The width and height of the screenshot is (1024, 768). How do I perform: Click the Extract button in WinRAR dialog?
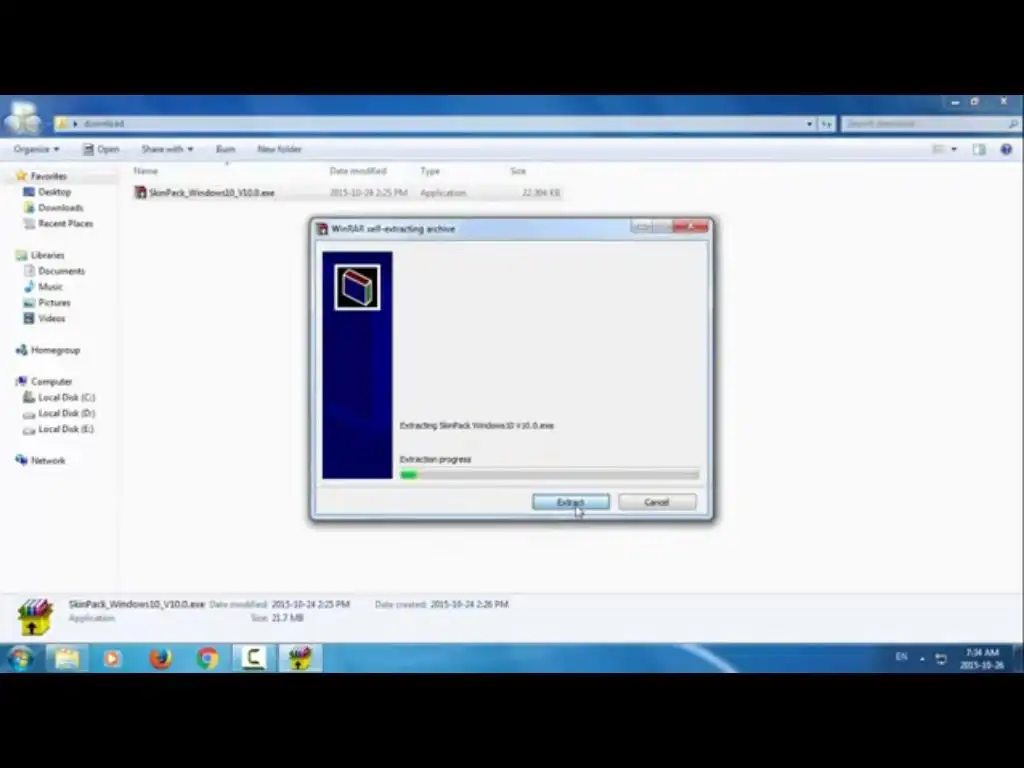570,502
